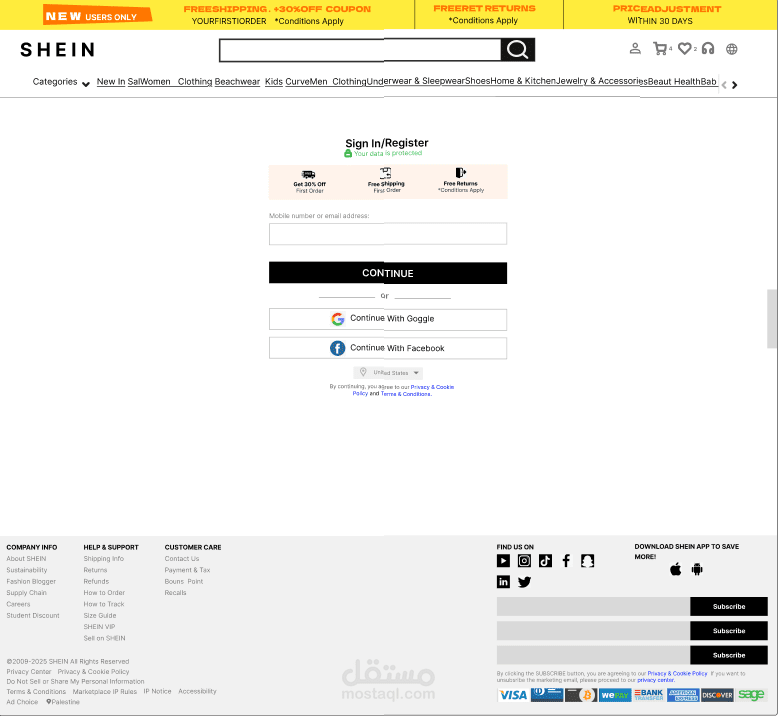Viewport: 778px width, 716px height.
Task: Click the Get 30% Off truck icon
Action: [x=309, y=174]
